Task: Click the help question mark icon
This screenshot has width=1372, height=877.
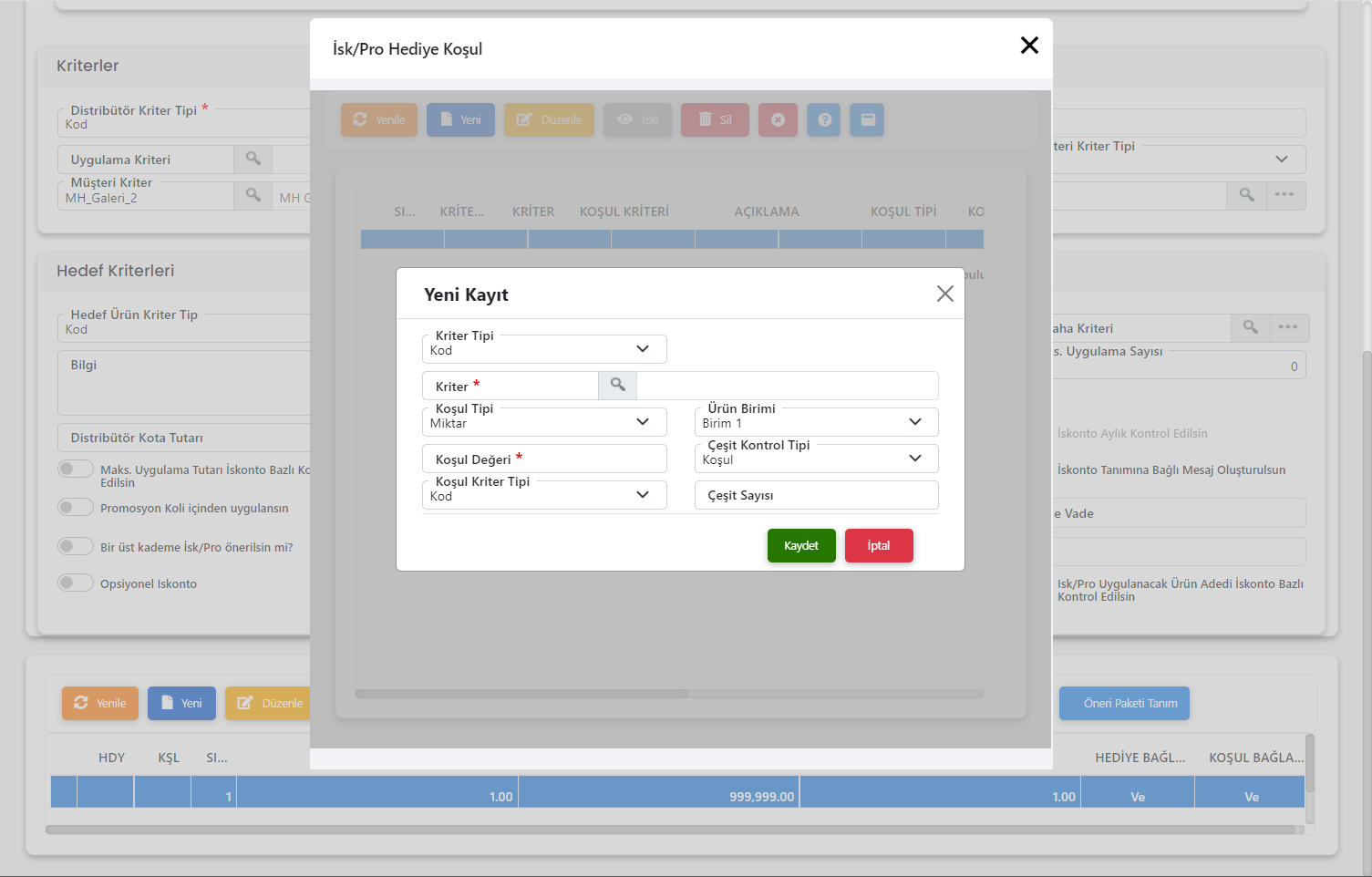Action: (824, 119)
